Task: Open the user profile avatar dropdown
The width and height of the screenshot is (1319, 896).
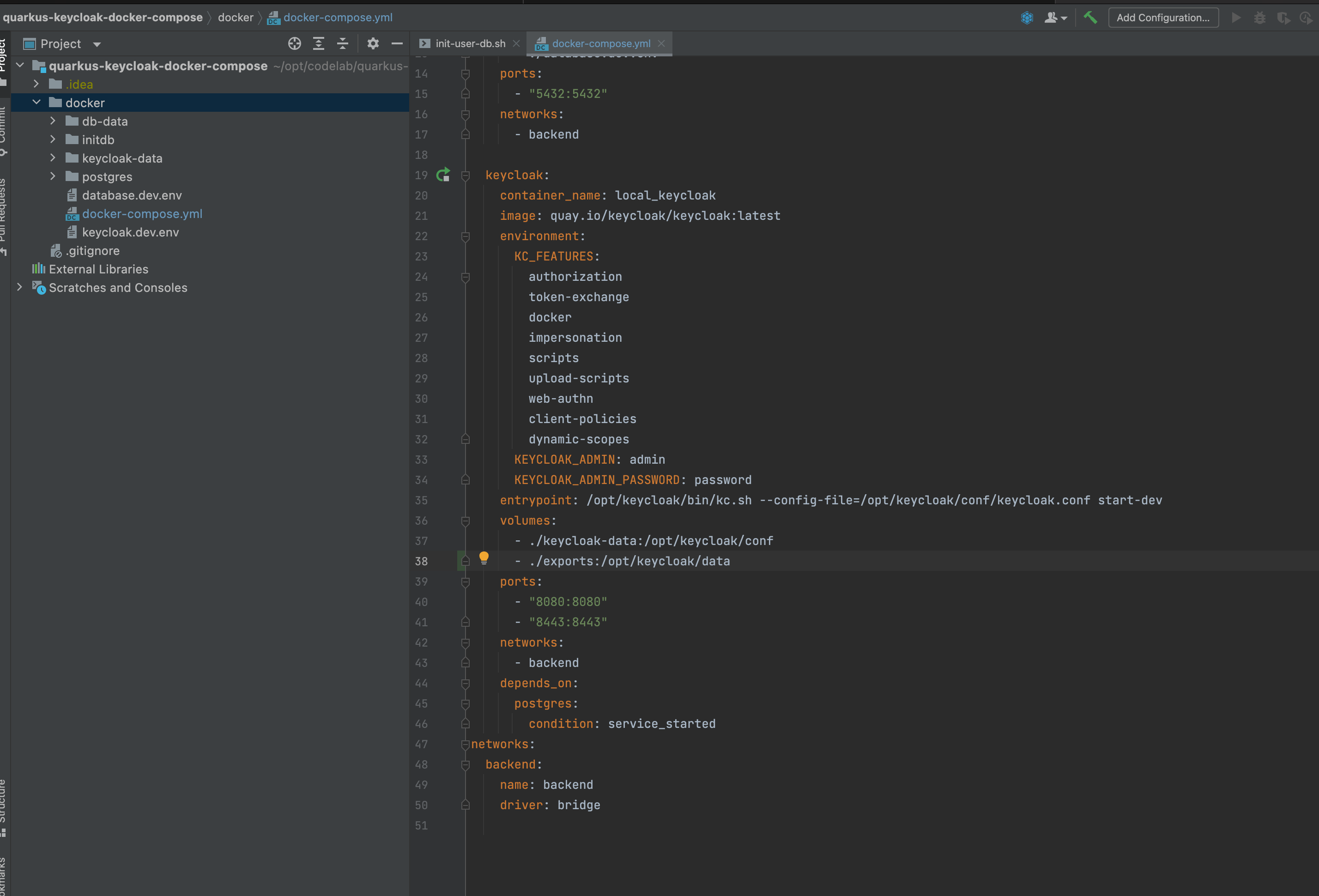Action: tap(1055, 18)
